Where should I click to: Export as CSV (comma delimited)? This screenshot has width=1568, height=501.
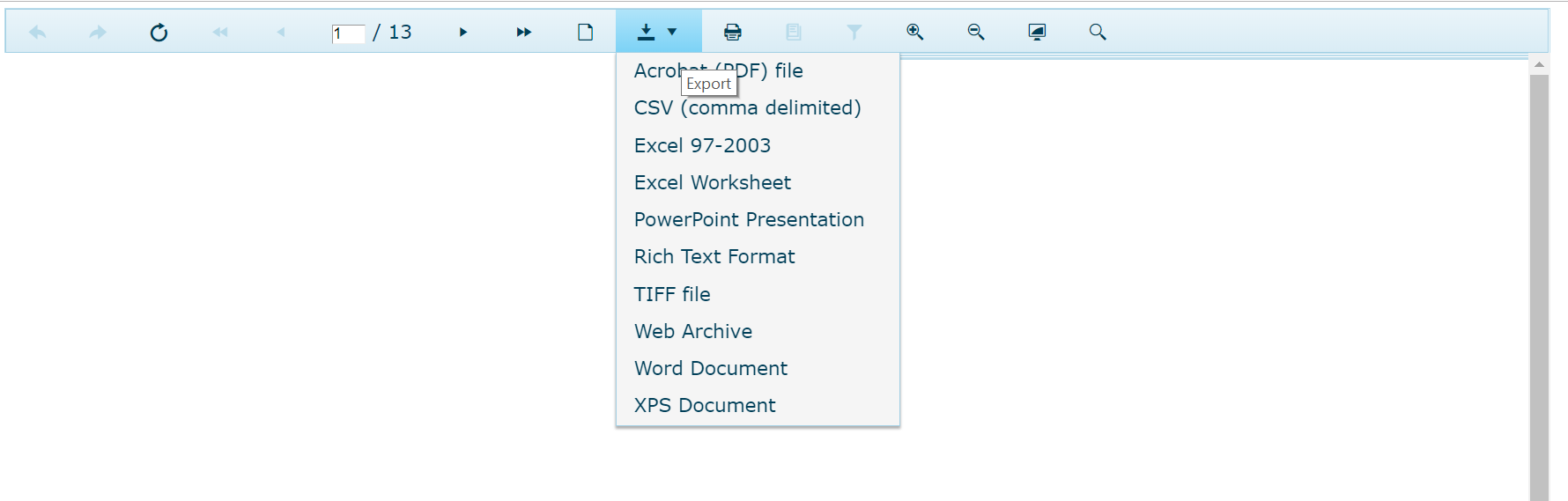(x=747, y=108)
